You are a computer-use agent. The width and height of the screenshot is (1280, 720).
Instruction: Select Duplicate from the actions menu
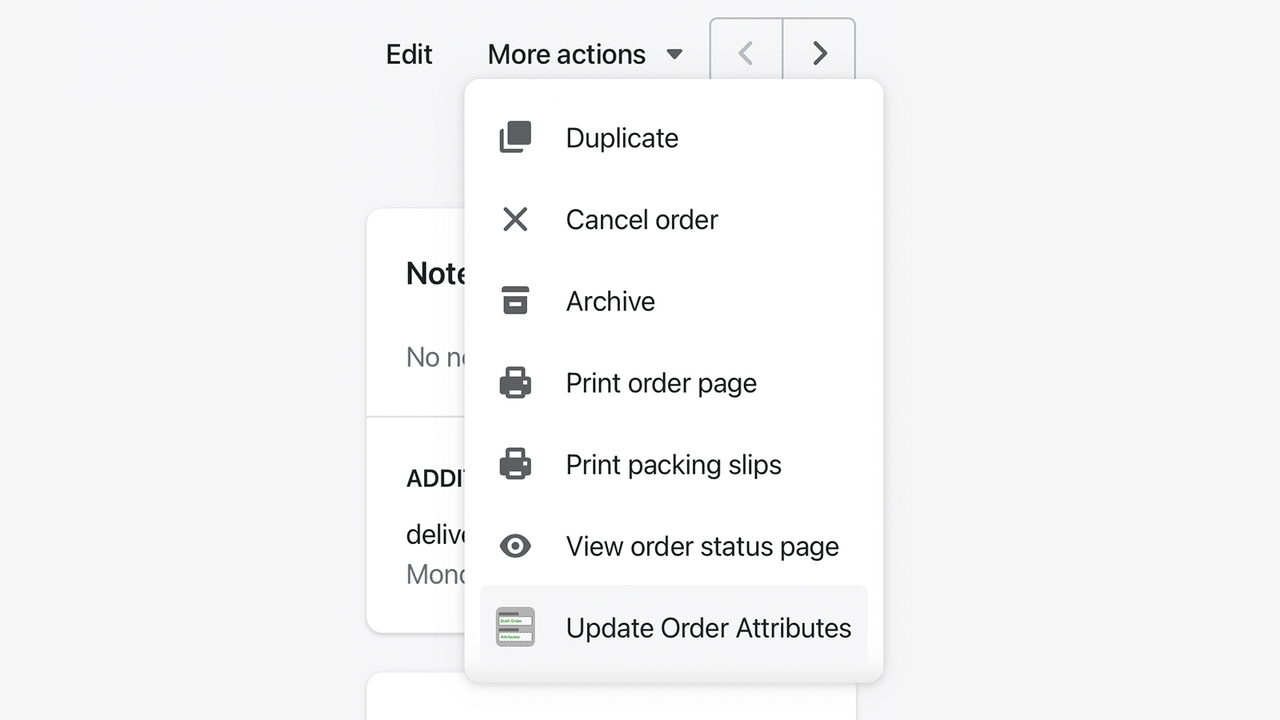pyautogui.click(x=622, y=138)
